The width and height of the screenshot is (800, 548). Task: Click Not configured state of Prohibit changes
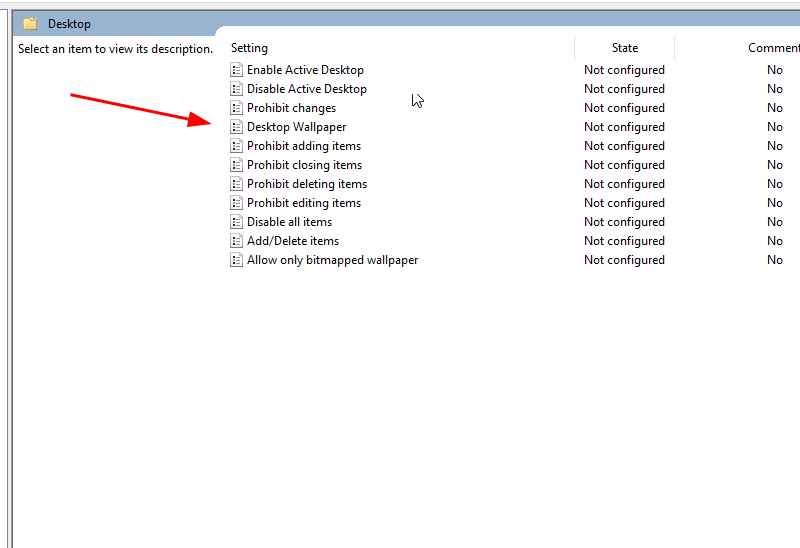(624, 108)
